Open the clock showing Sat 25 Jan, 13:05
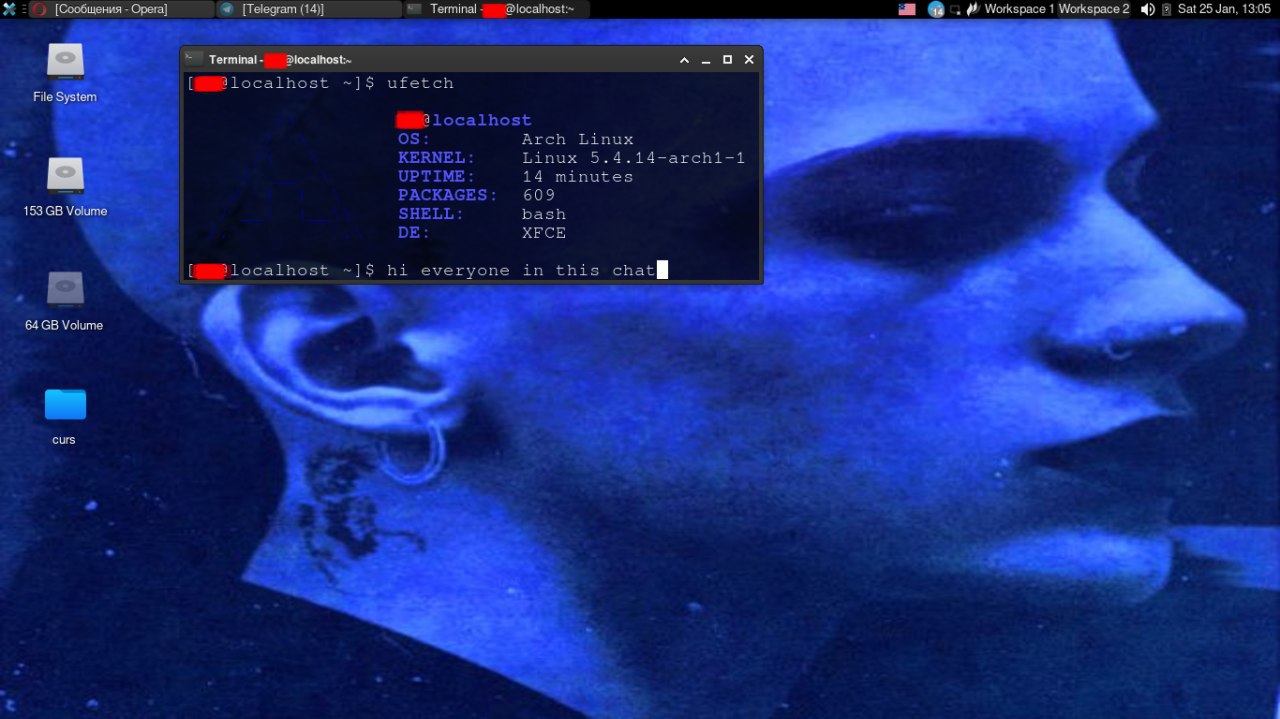 1224,9
